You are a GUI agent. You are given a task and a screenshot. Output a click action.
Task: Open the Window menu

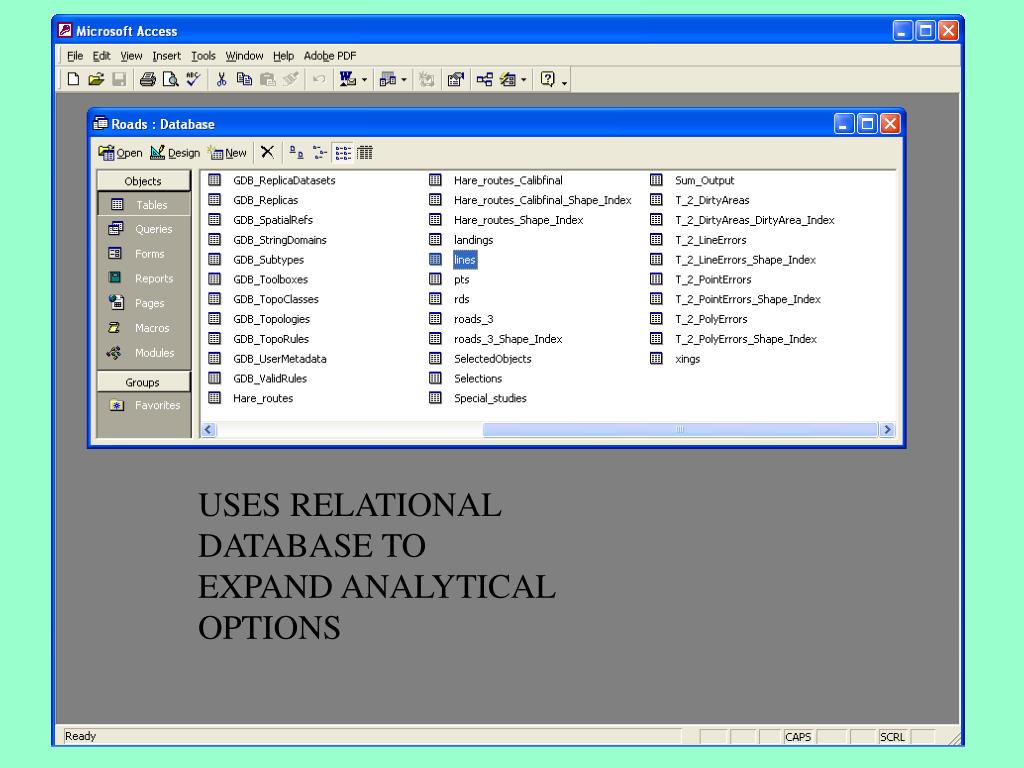pos(244,56)
